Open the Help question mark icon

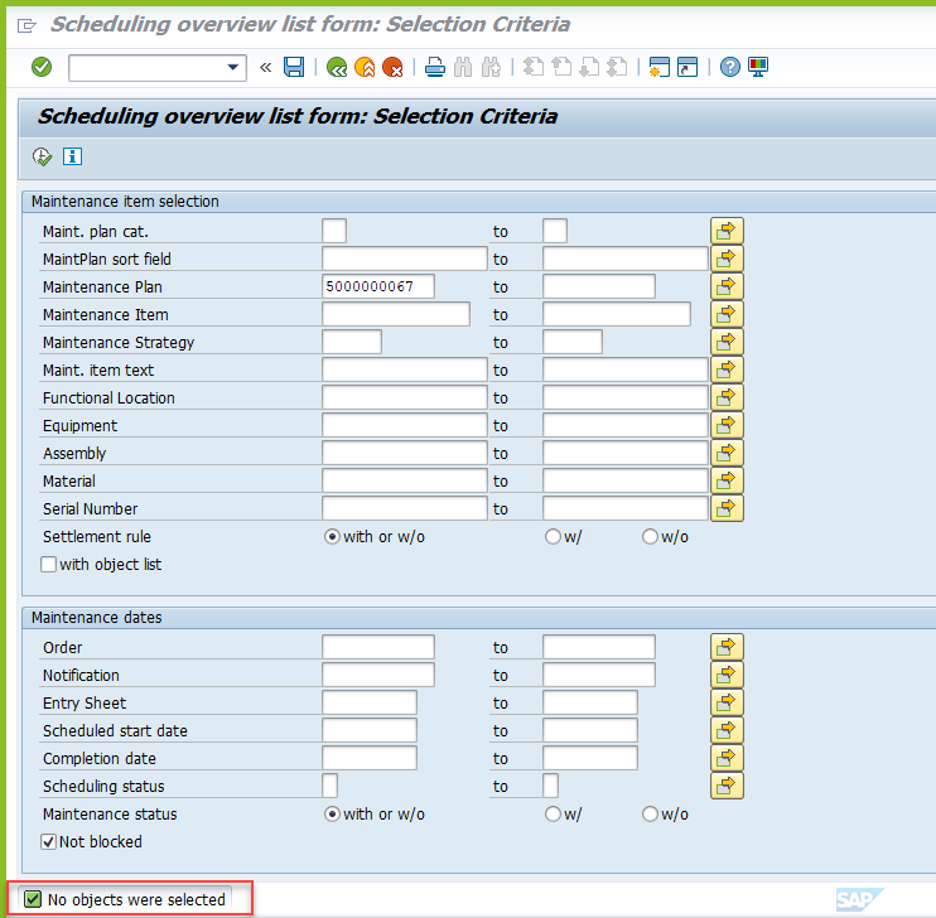(x=730, y=67)
